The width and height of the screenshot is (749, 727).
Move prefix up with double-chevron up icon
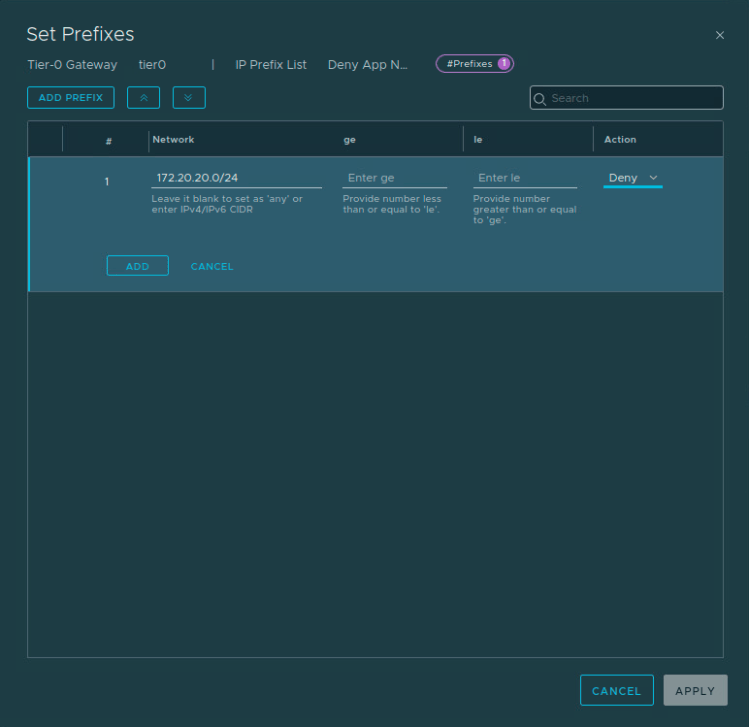[143, 97]
